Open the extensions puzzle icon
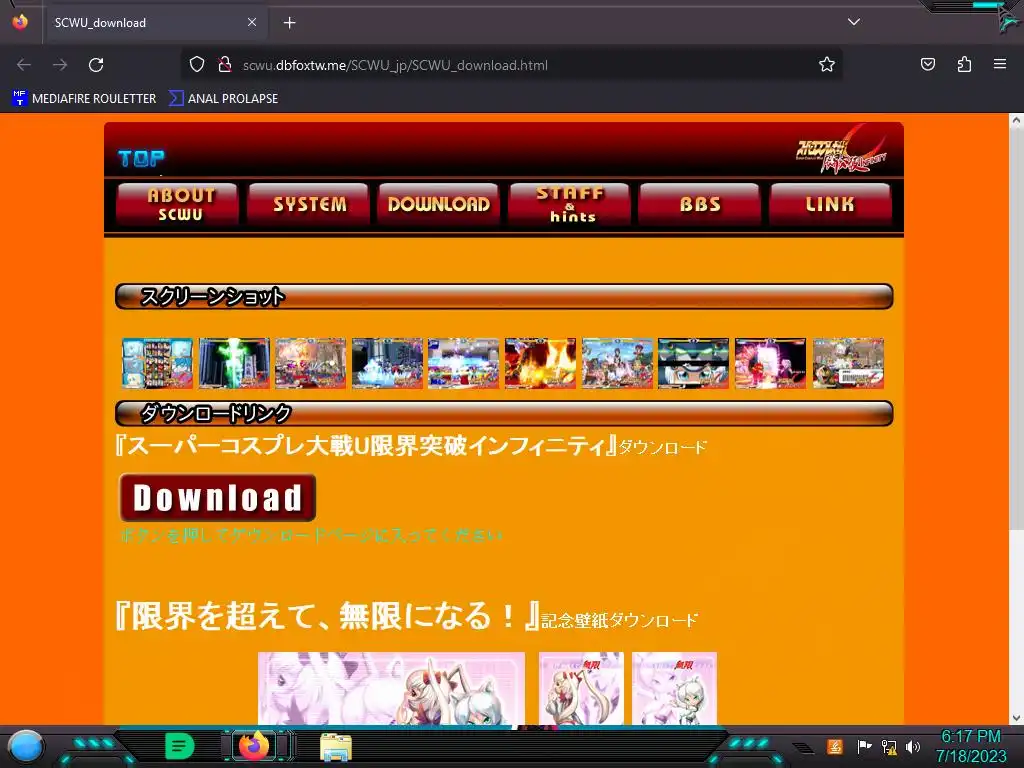 click(964, 65)
